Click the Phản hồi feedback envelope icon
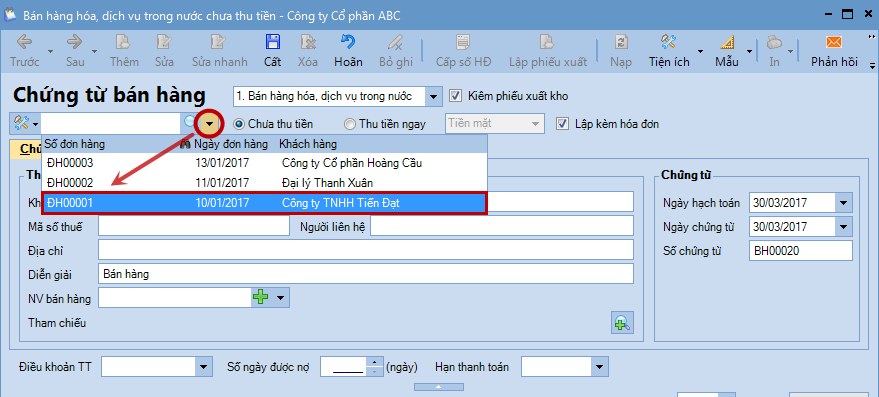The image size is (879, 397). (x=834, y=43)
